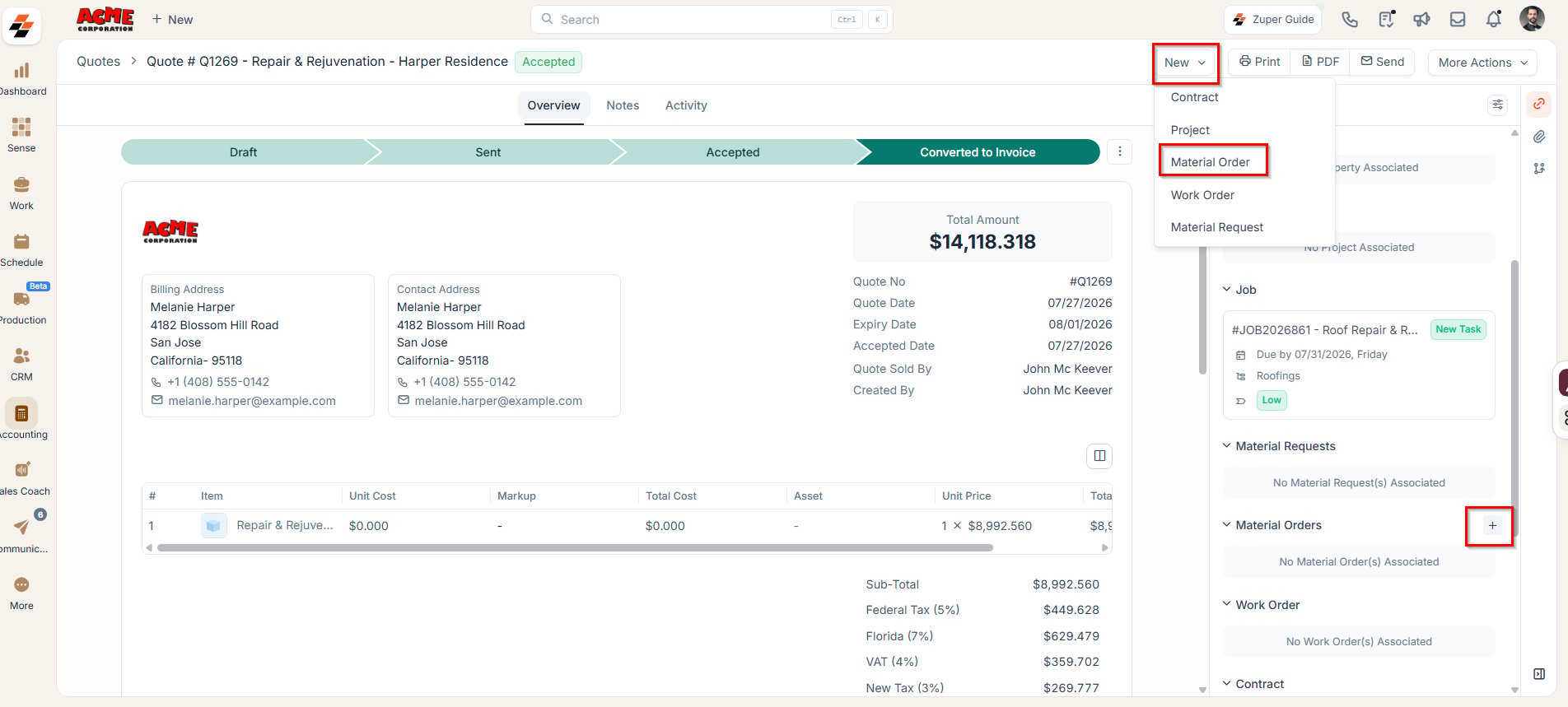
Task: Open the Accounting module icon
Action: pyautogui.click(x=21, y=413)
